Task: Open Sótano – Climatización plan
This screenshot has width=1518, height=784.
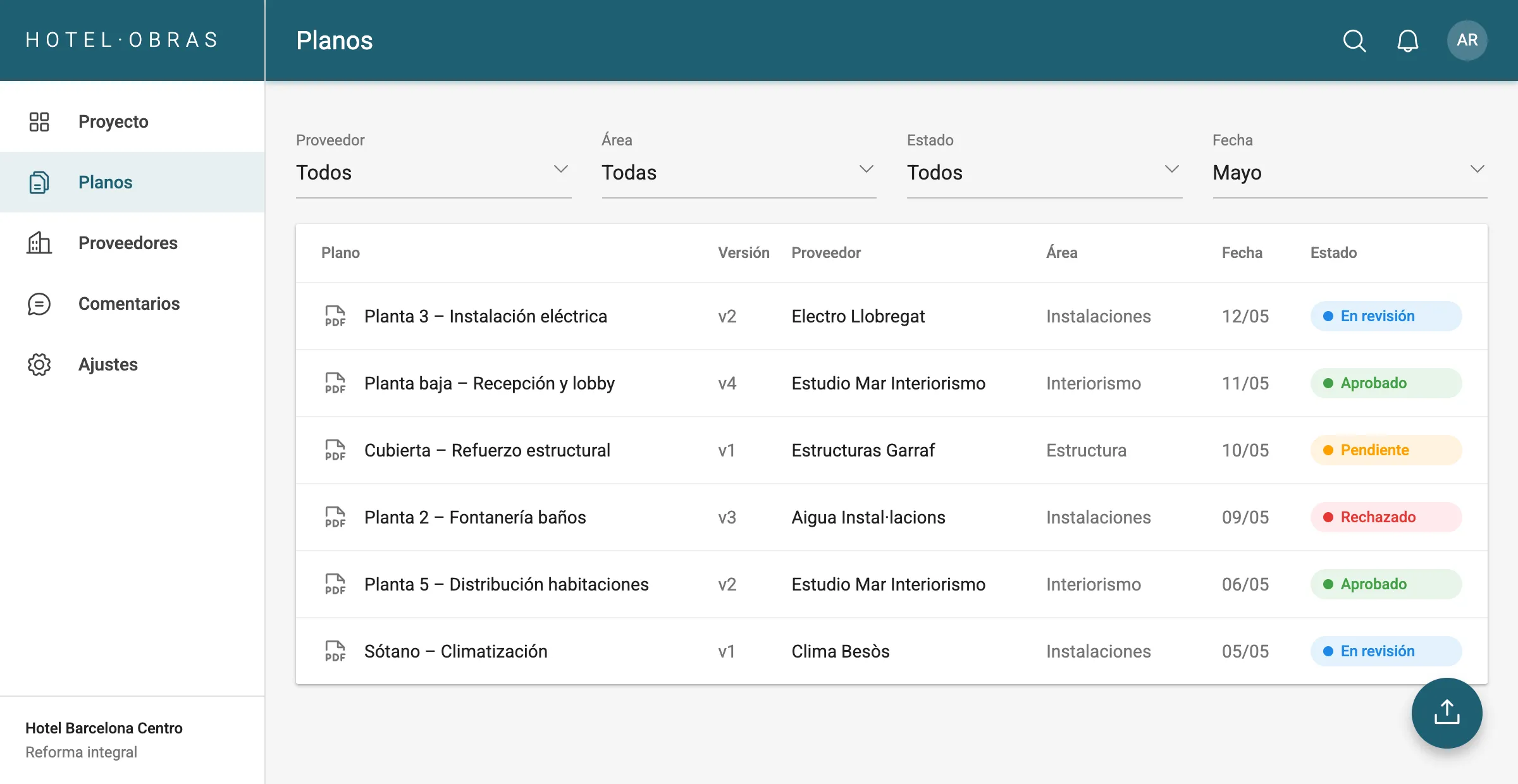Action: [x=455, y=651]
